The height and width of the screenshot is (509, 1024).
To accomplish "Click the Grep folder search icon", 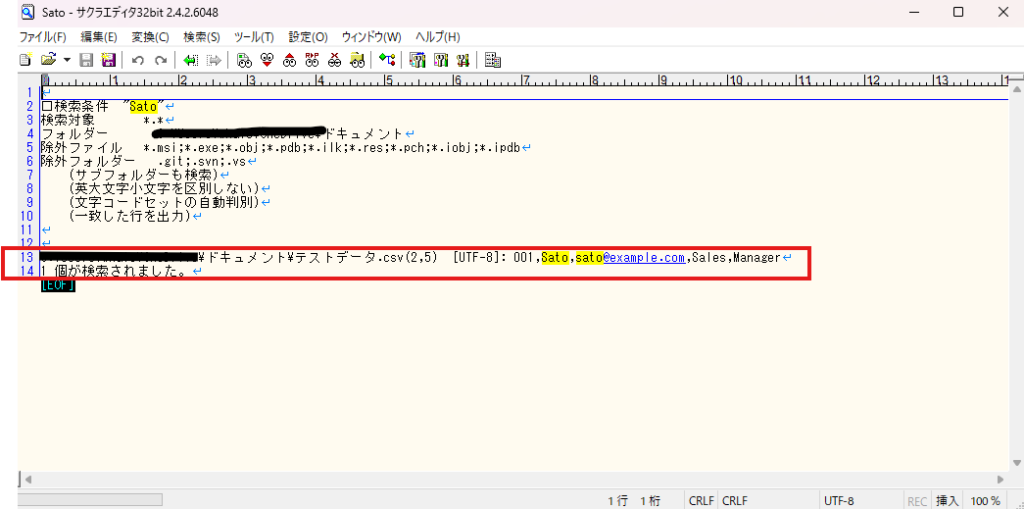I will coord(357,60).
